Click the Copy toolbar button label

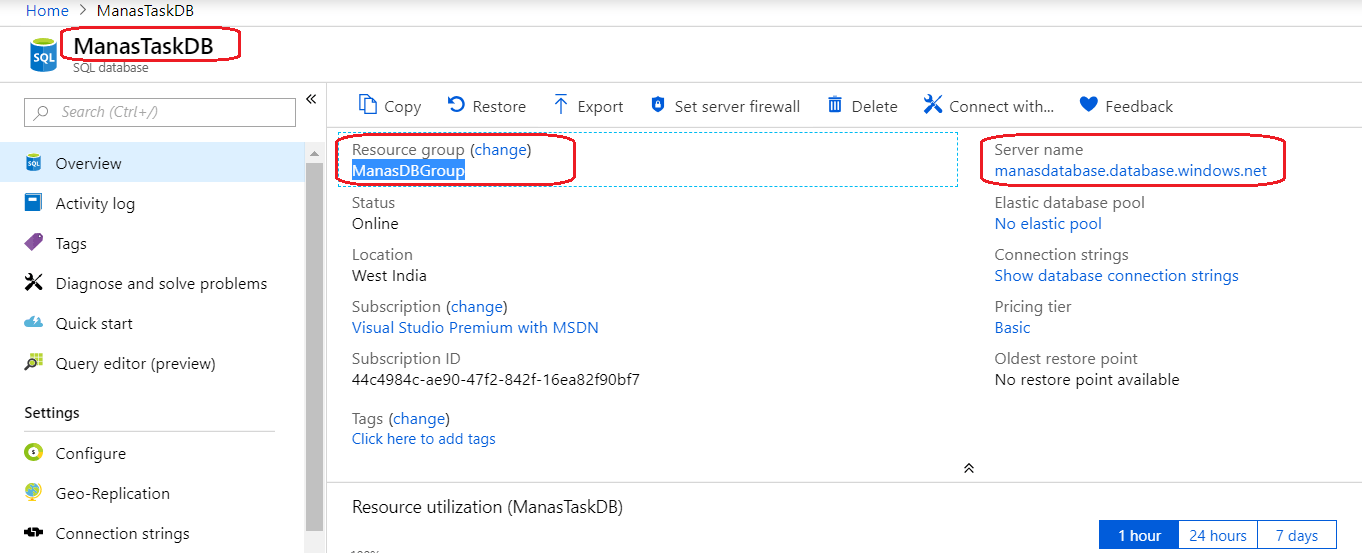tap(403, 106)
